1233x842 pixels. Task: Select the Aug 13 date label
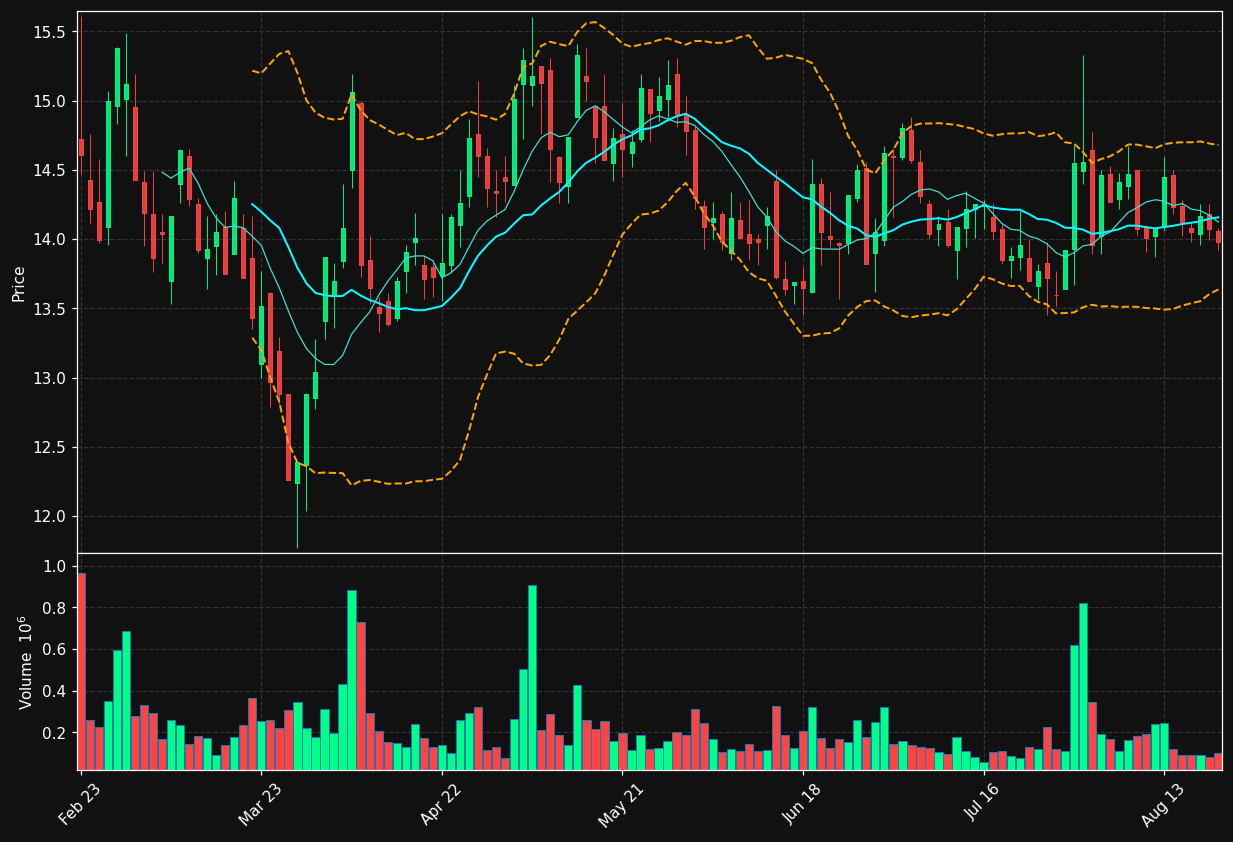[x=1163, y=804]
